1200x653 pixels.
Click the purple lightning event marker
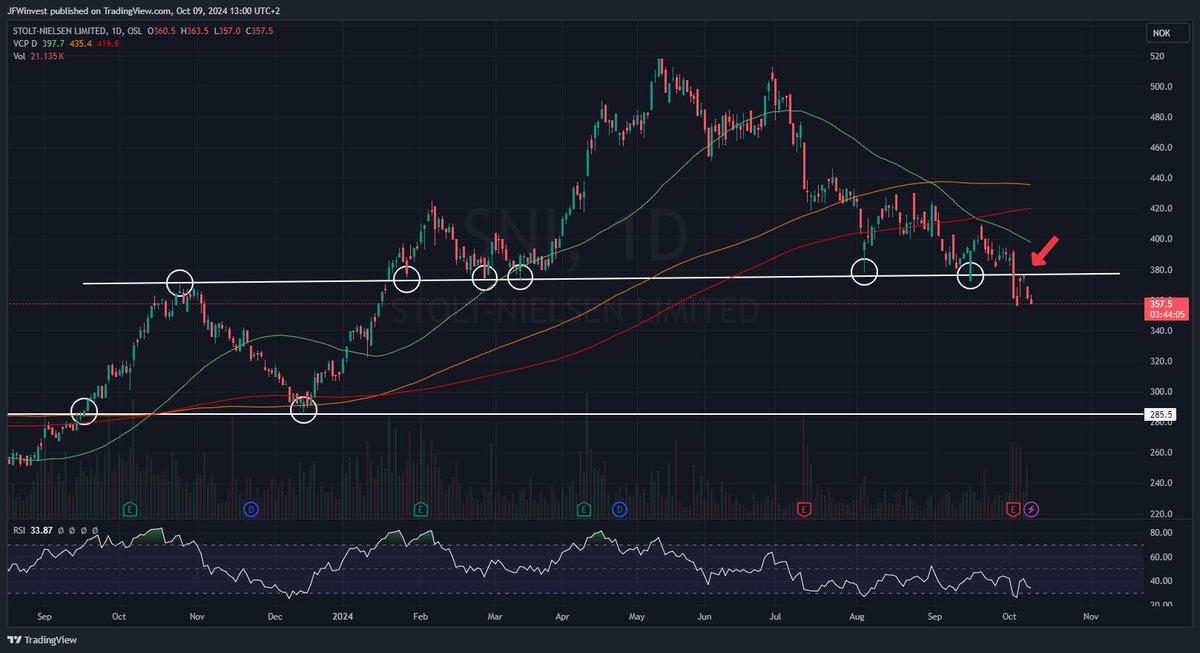(1032, 509)
